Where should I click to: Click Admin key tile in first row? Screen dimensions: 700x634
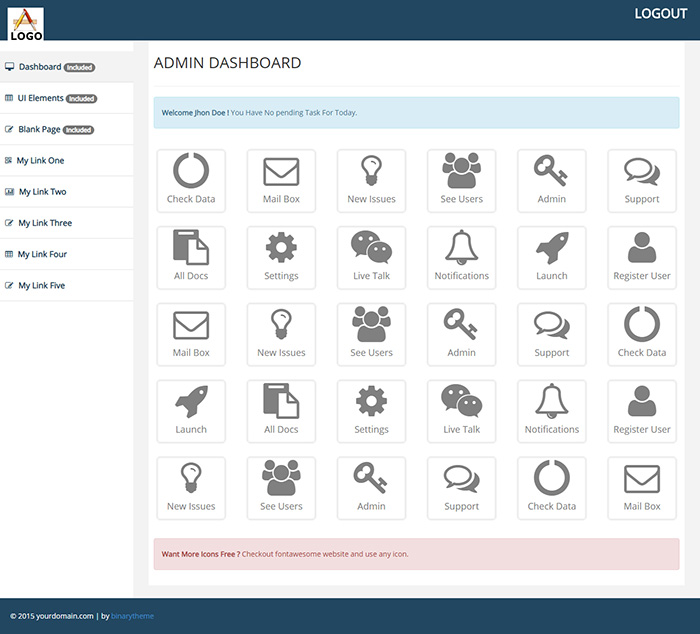[x=552, y=181]
